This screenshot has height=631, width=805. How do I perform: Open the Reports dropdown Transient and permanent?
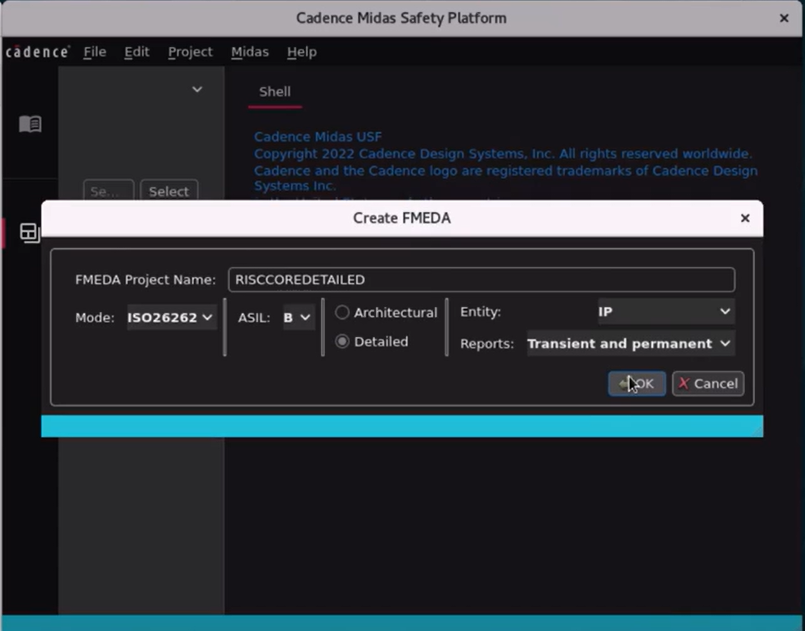(629, 343)
